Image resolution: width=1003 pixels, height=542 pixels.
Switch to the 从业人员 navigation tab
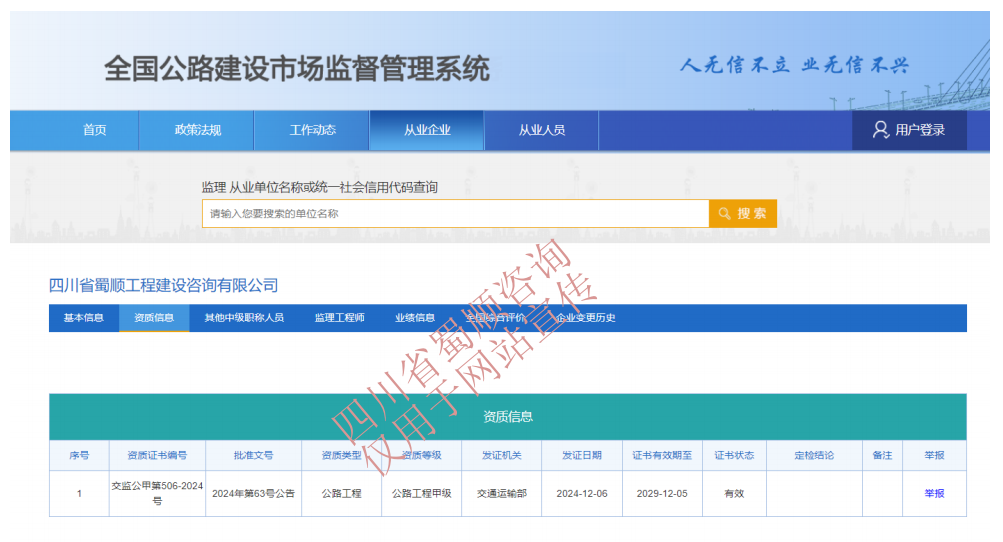(x=542, y=130)
